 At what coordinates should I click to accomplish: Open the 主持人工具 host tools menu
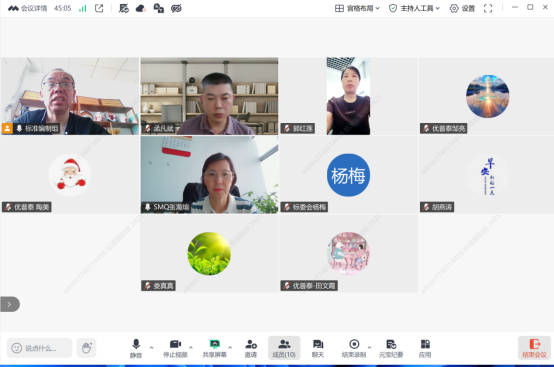pyautogui.click(x=414, y=8)
